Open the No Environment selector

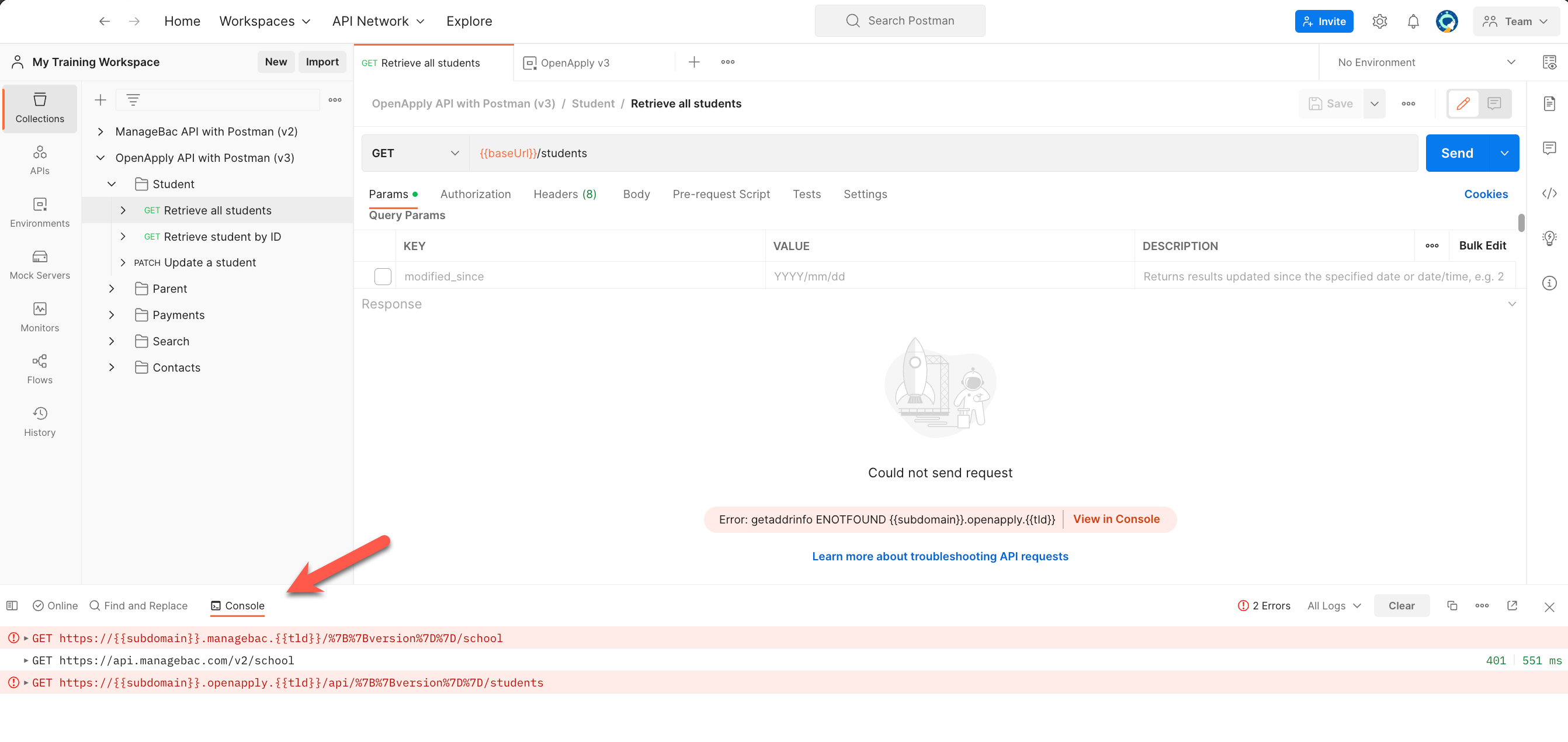[1425, 62]
